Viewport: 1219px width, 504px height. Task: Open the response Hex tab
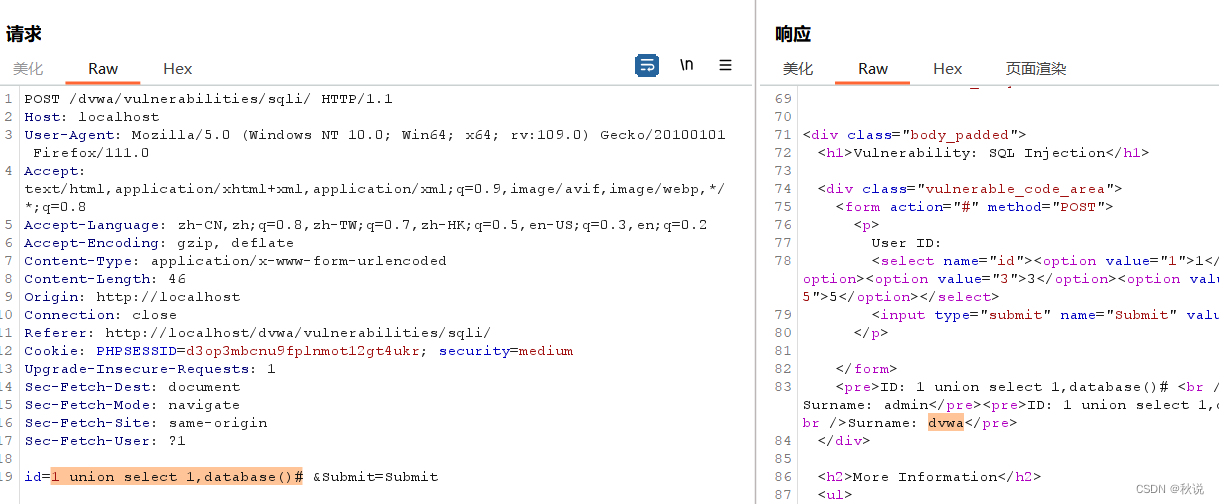coord(948,69)
